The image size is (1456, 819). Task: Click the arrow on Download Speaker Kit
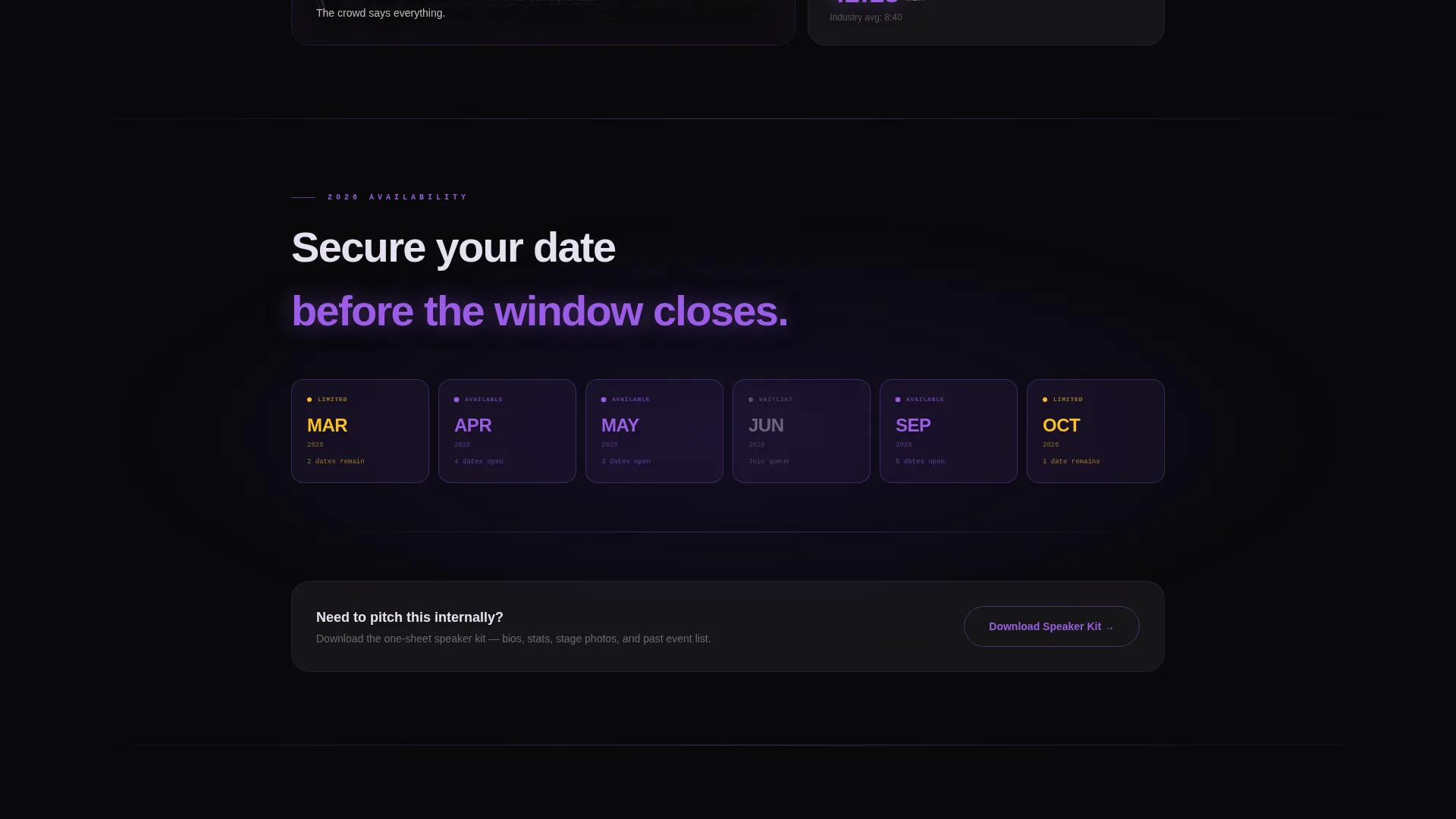tap(1109, 628)
